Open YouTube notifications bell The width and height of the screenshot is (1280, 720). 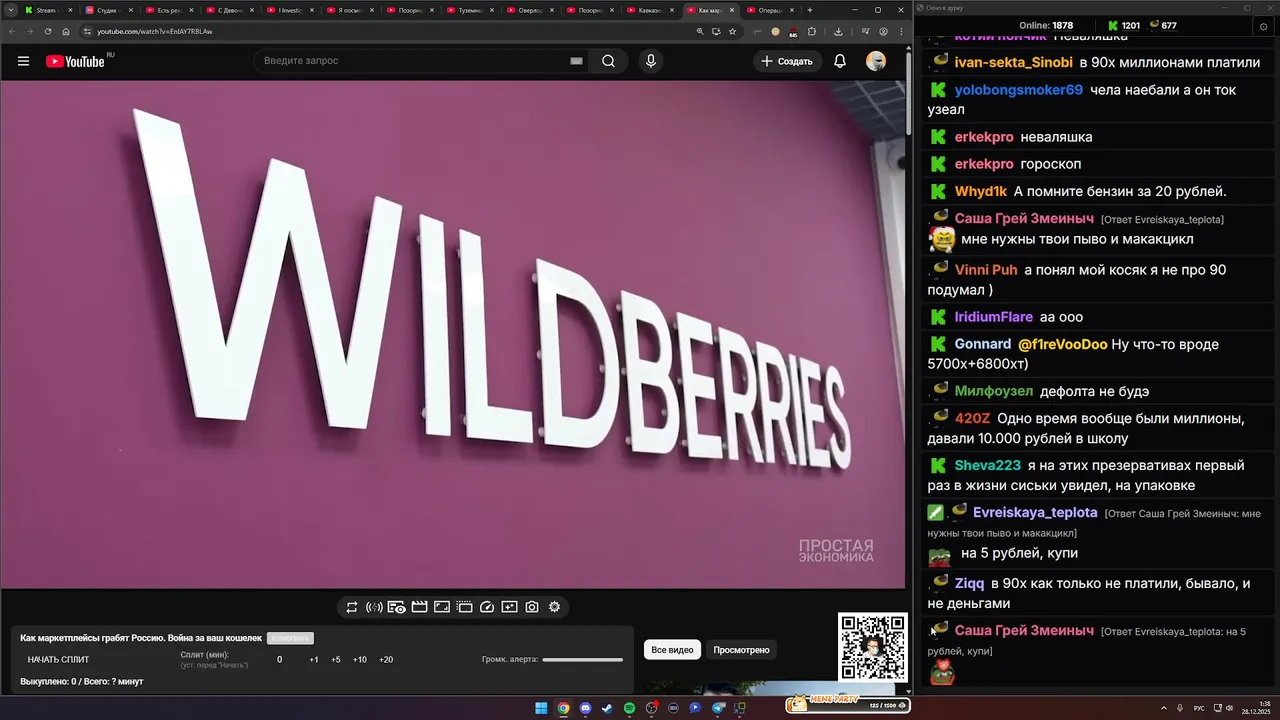click(x=840, y=61)
